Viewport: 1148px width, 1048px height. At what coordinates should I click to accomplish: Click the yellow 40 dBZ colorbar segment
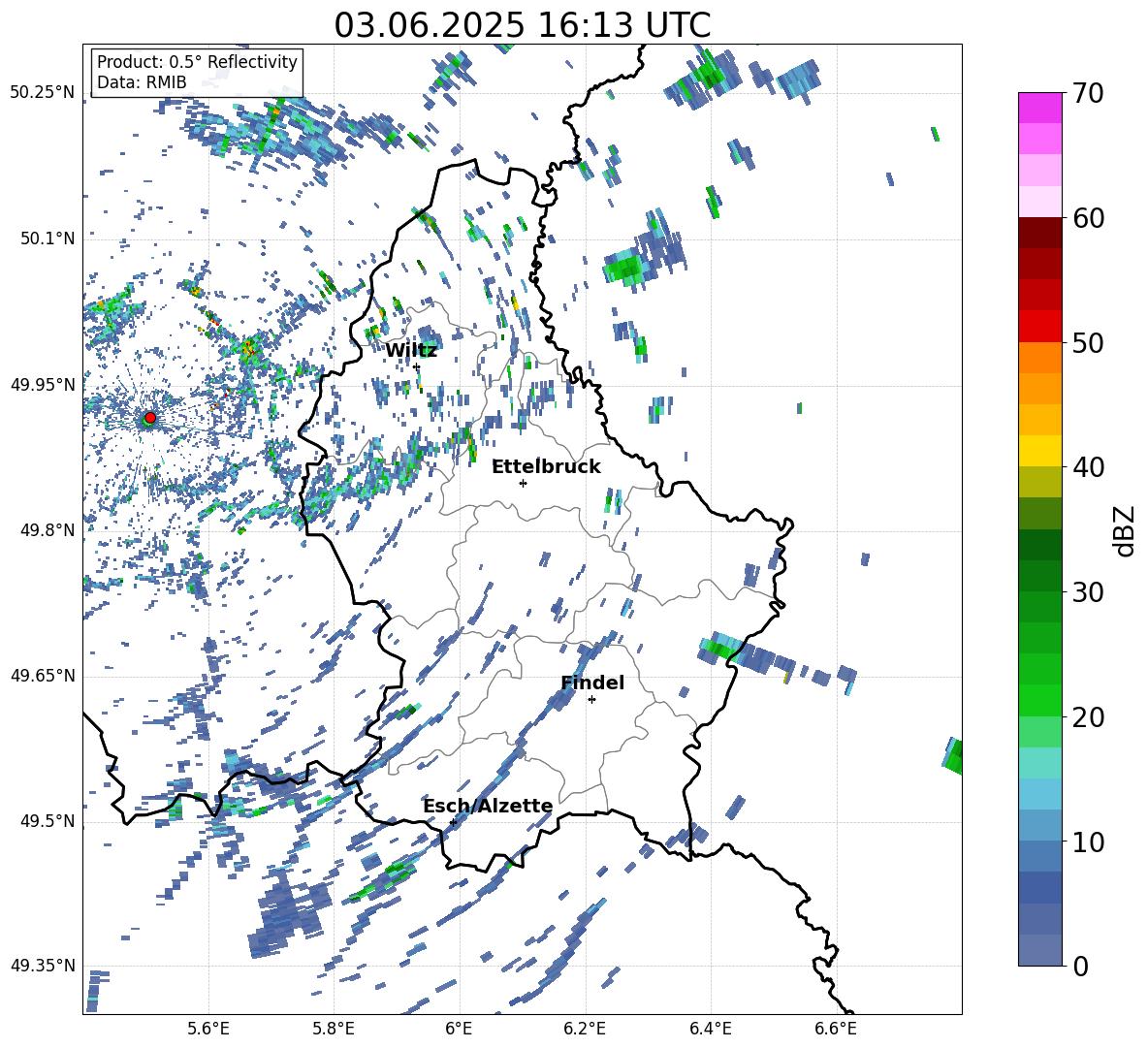(1039, 451)
